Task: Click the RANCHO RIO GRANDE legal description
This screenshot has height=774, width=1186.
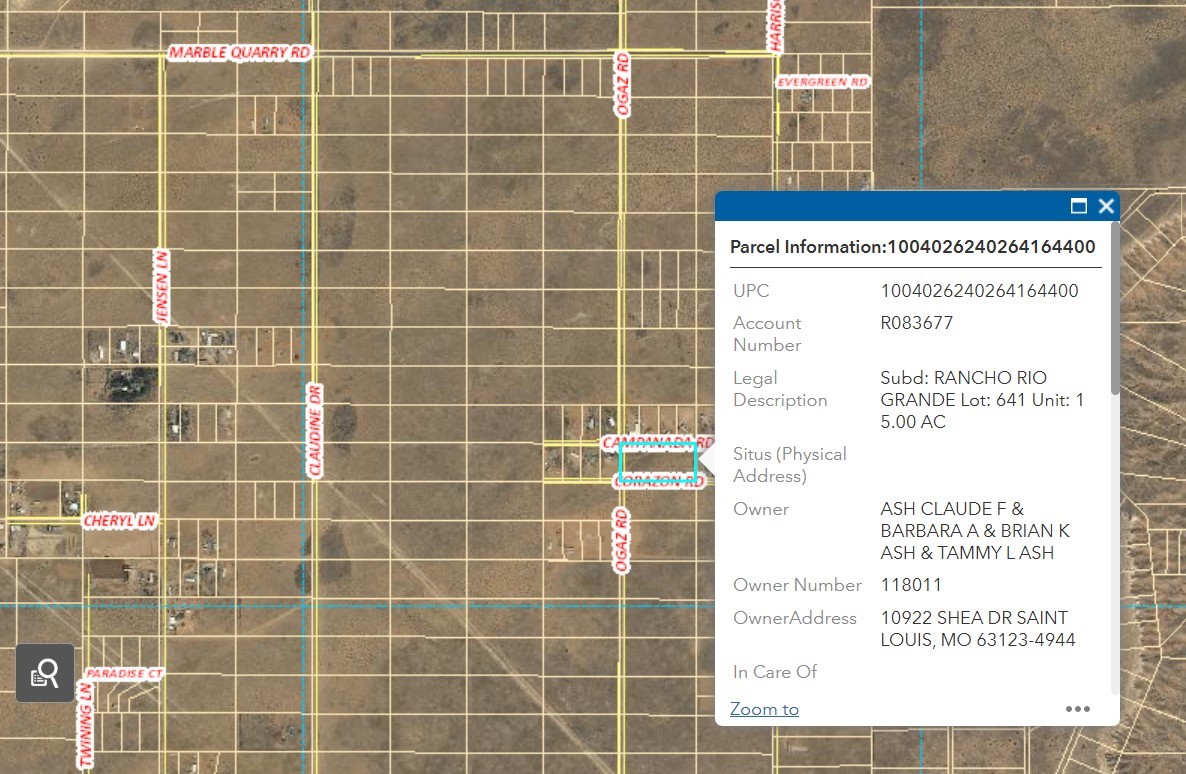Action: pyautogui.click(x=981, y=400)
